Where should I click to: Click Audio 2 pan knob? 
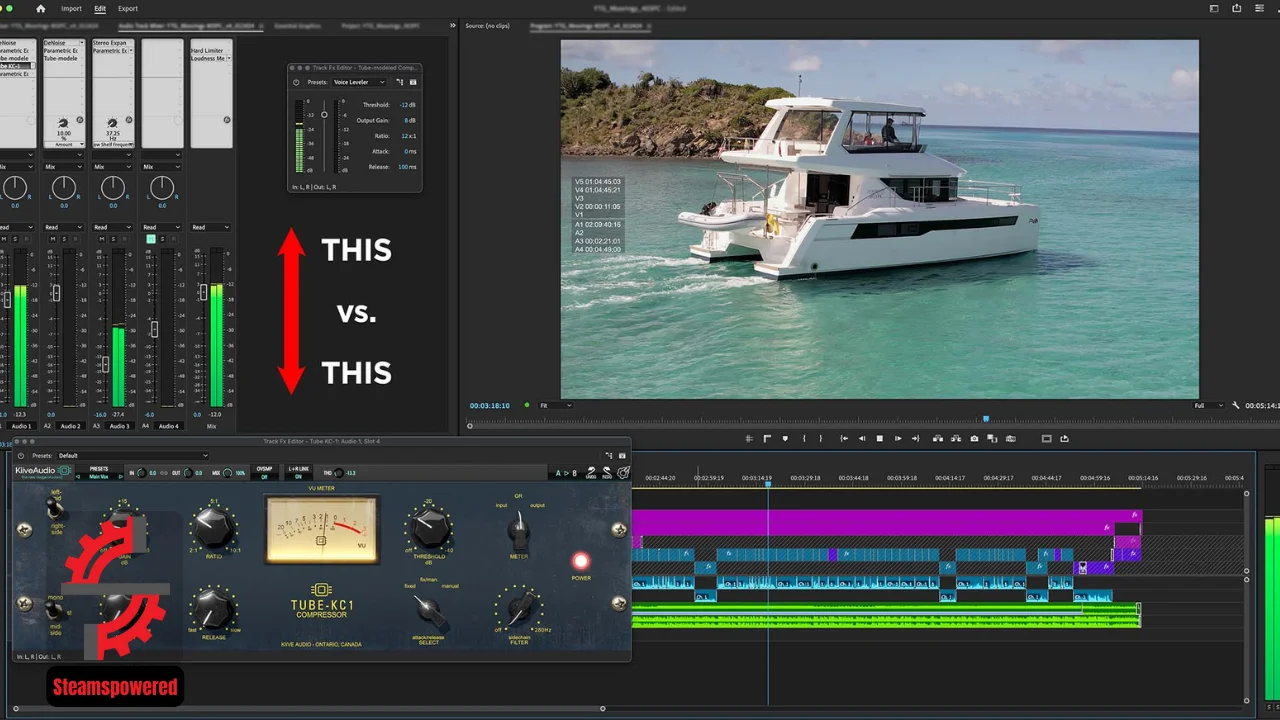[64, 187]
